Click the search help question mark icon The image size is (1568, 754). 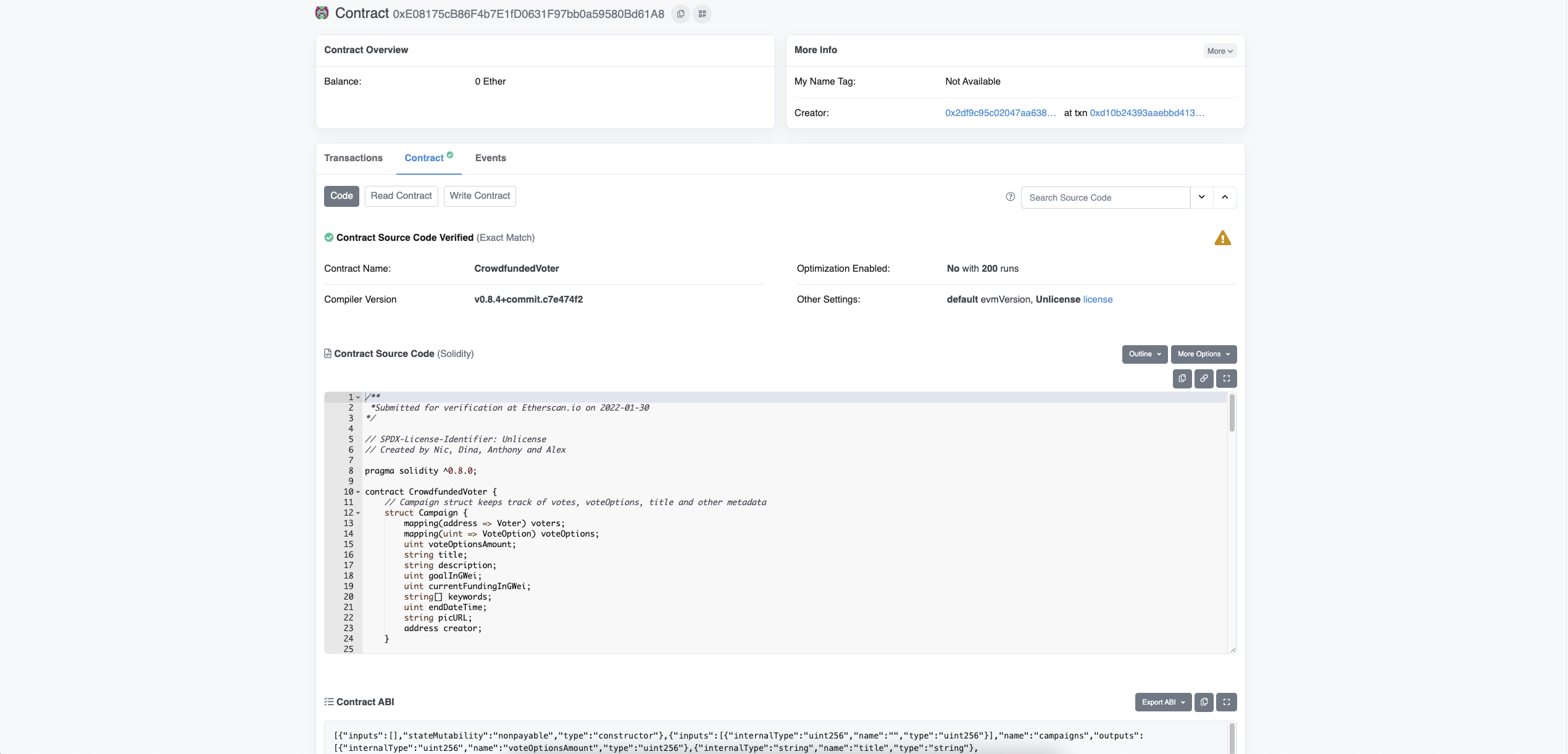click(x=1010, y=197)
